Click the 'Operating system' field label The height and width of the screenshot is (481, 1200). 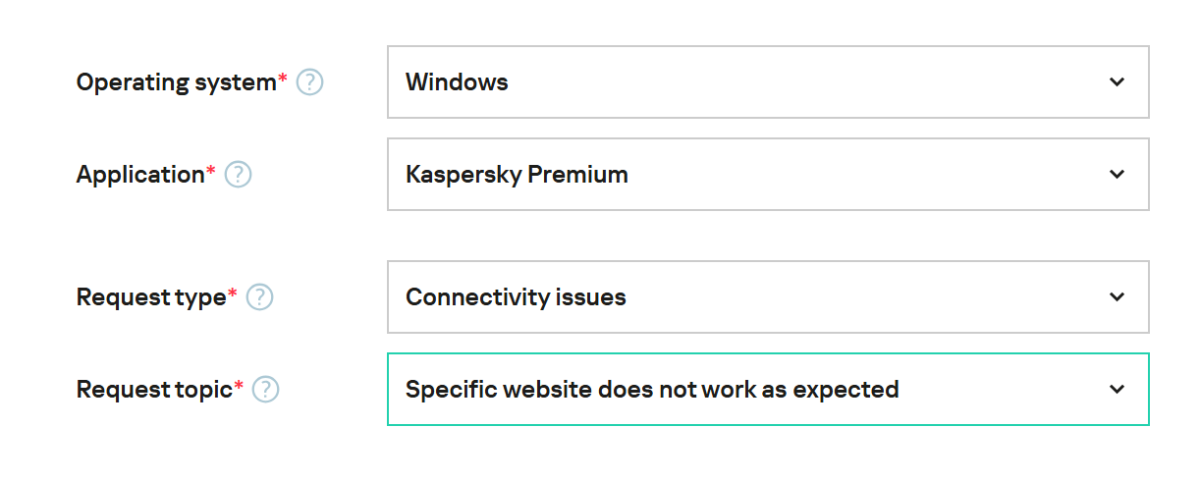[175, 83]
